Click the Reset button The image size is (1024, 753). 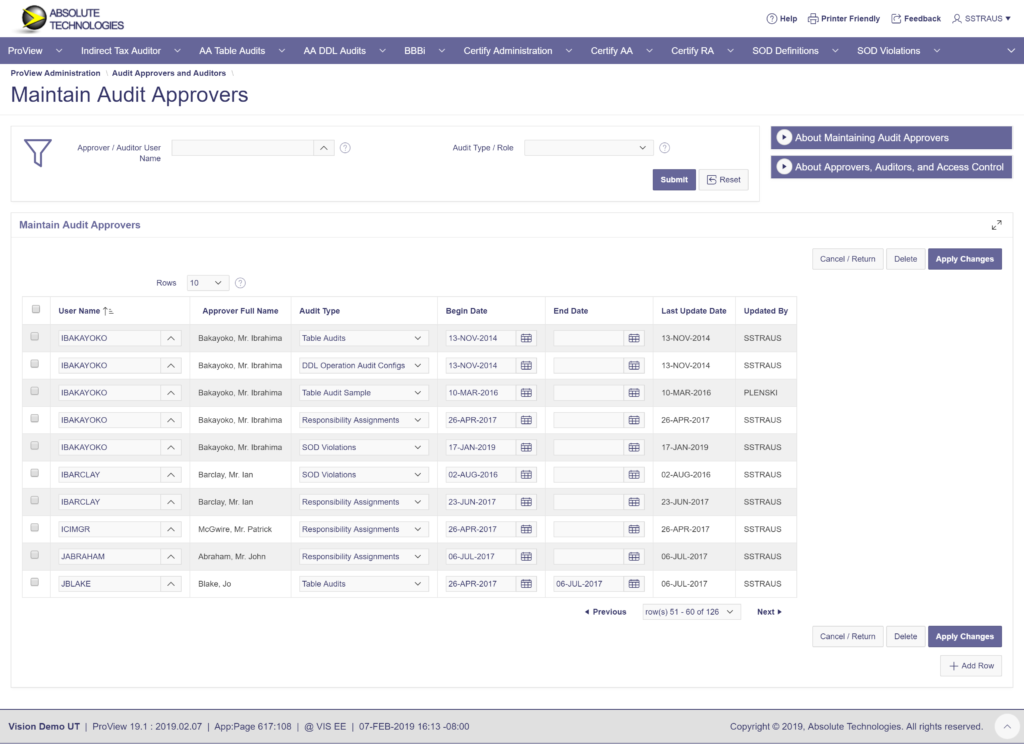point(724,180)
